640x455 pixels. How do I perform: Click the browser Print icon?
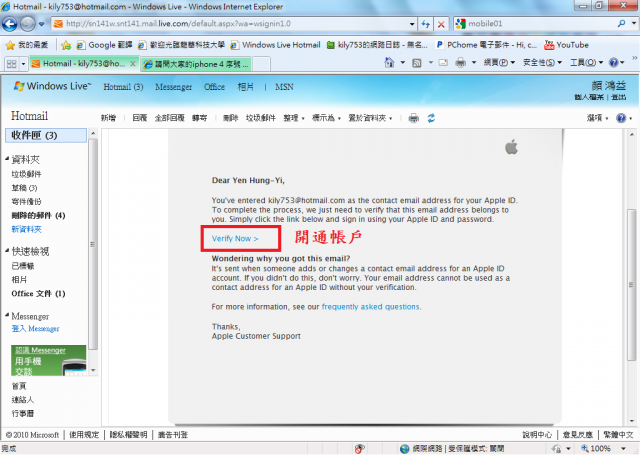460,63
